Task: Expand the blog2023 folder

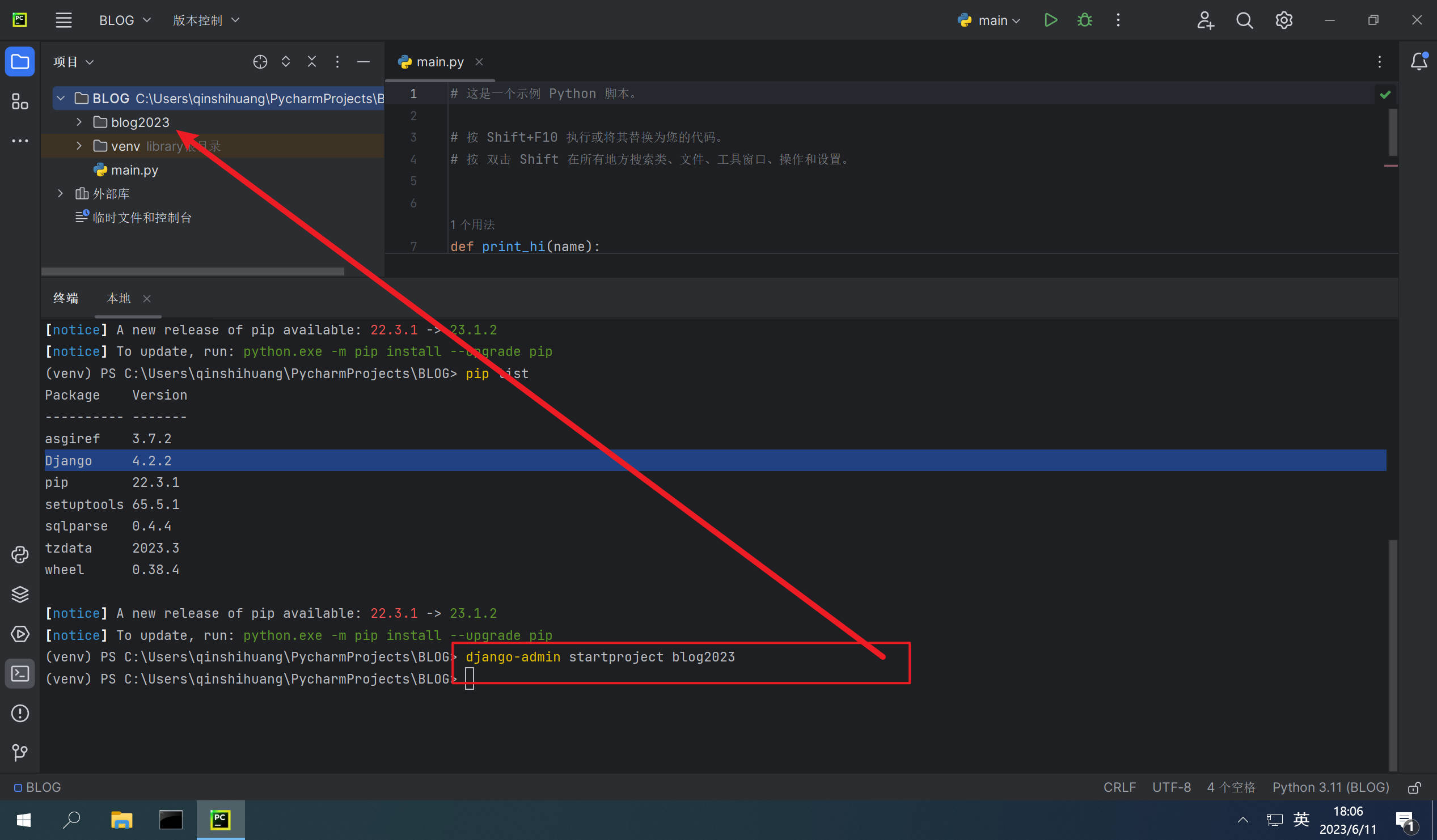Action: pyautogui.click(x=79, y=122)
